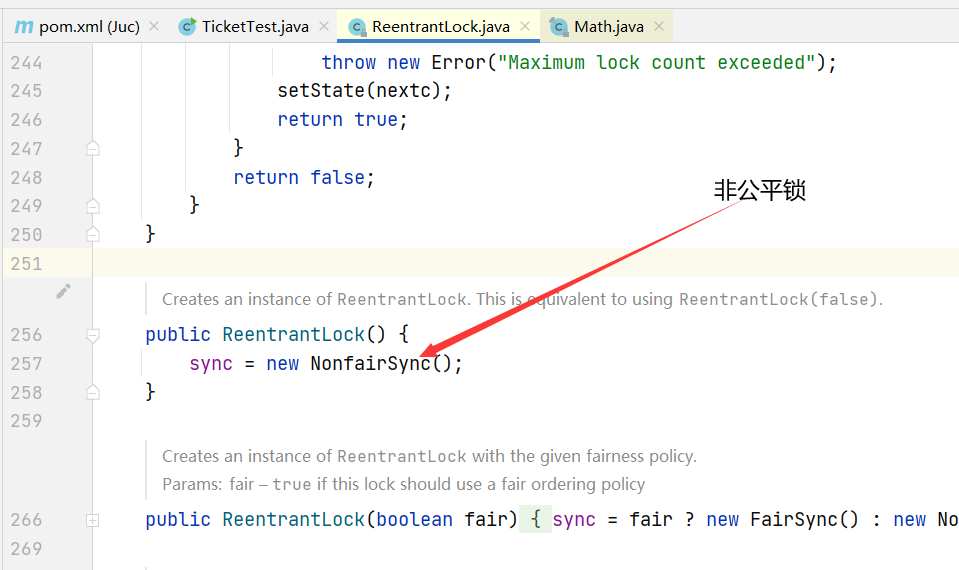Viewport: 959px width, 570px height.
Task: Close the TicketTest.java tab
Action: point(324,26)
